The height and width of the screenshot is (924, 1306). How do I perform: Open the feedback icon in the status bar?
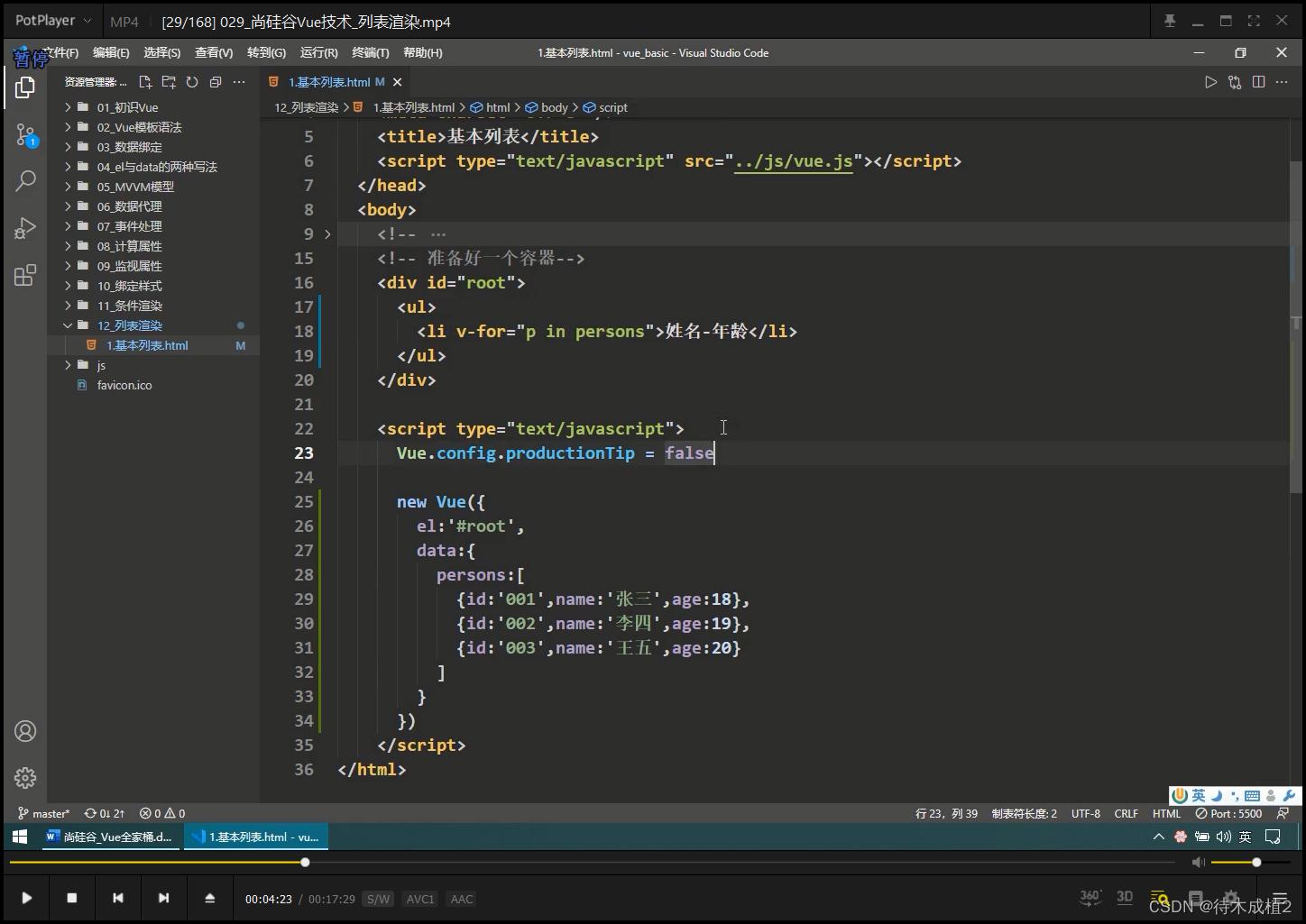point(1283,813)
